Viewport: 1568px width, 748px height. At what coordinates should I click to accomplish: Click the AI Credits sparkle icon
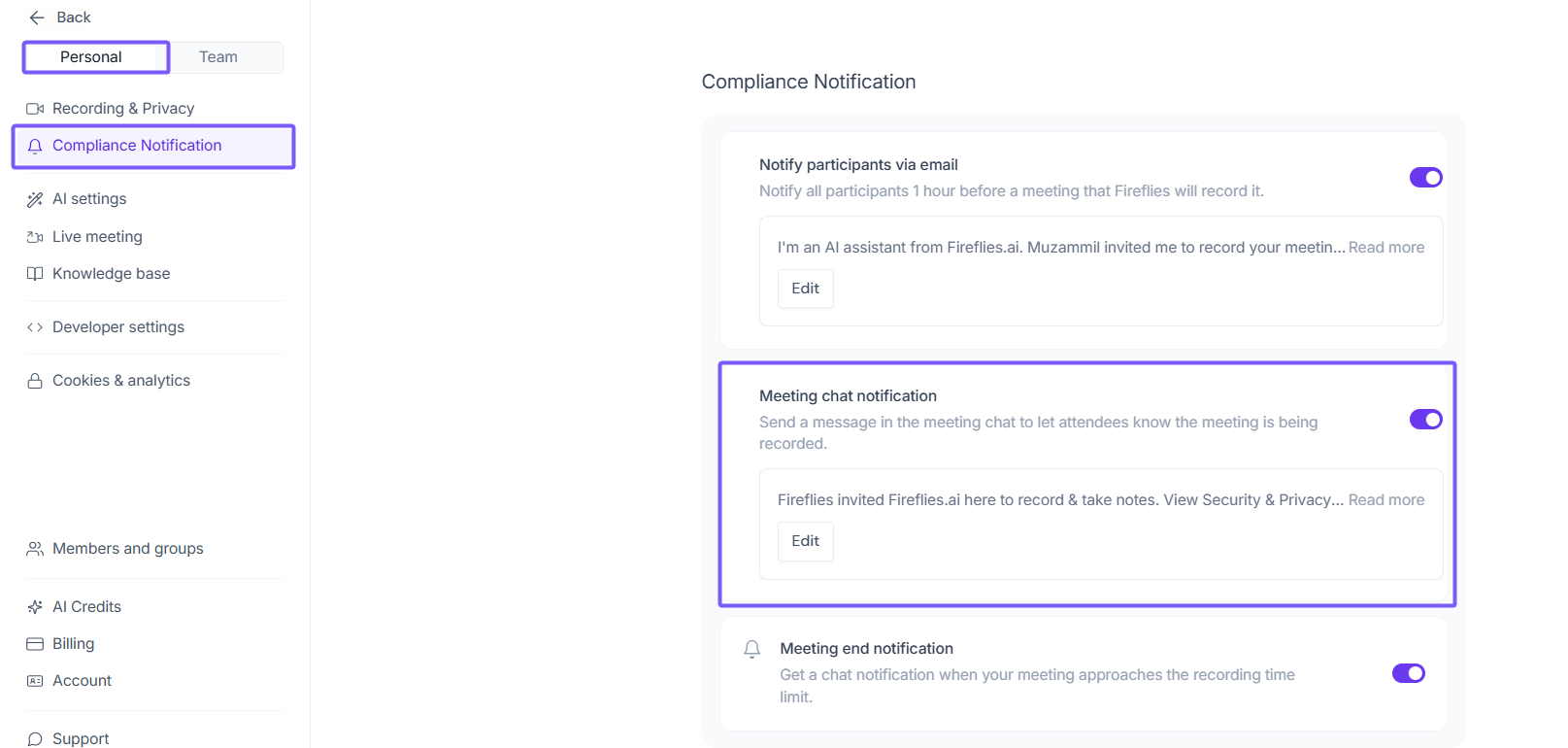[35, 607]
